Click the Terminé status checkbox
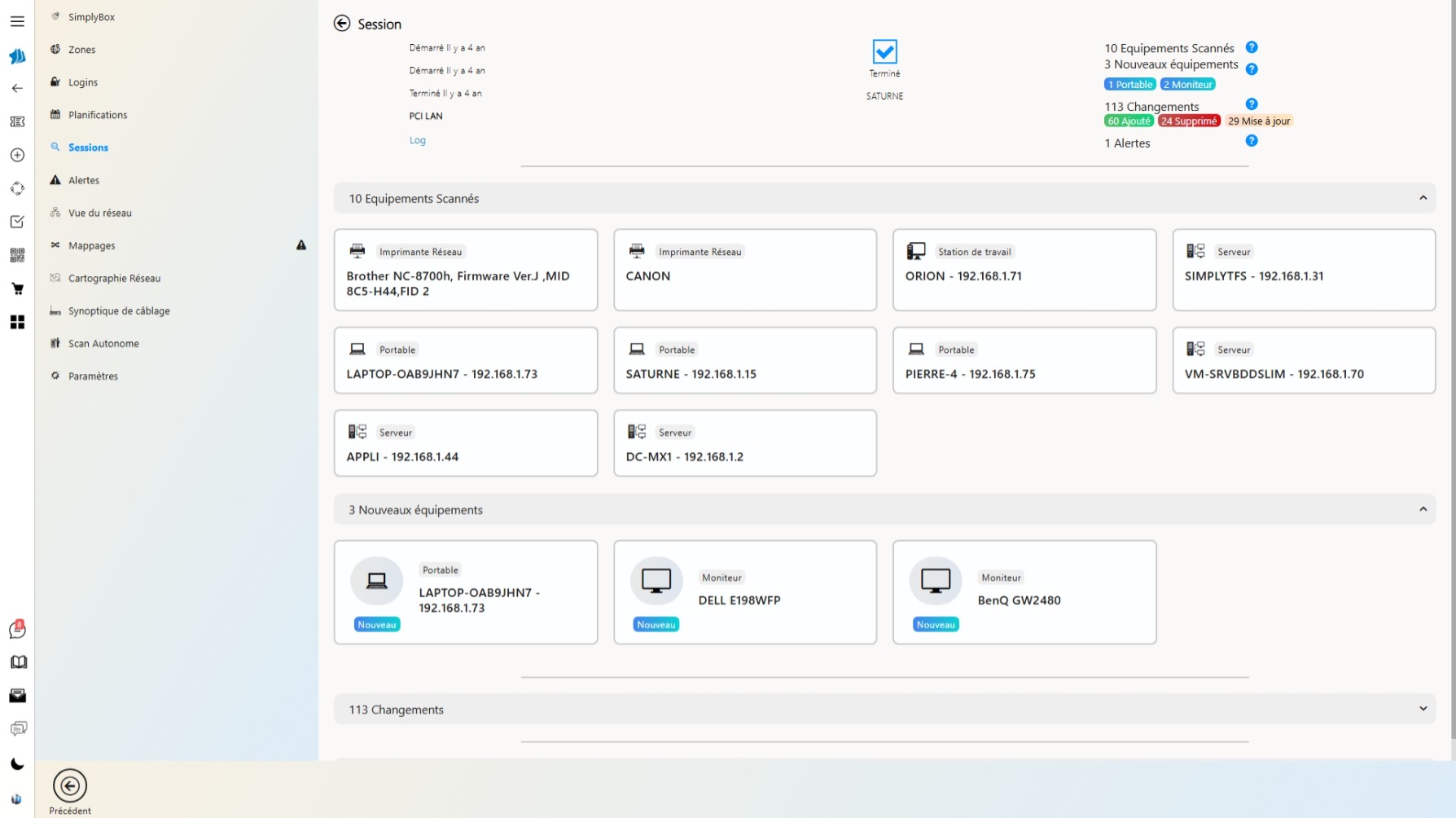 (884, 52)
